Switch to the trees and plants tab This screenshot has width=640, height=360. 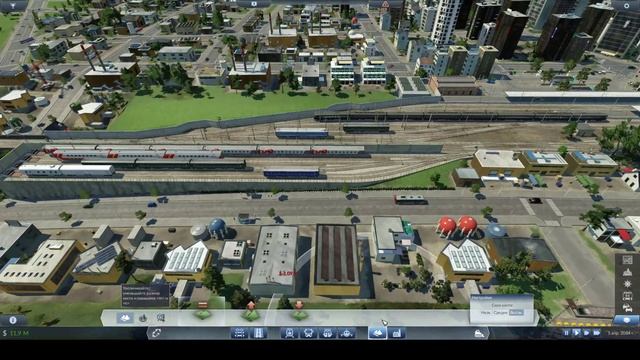143,318
